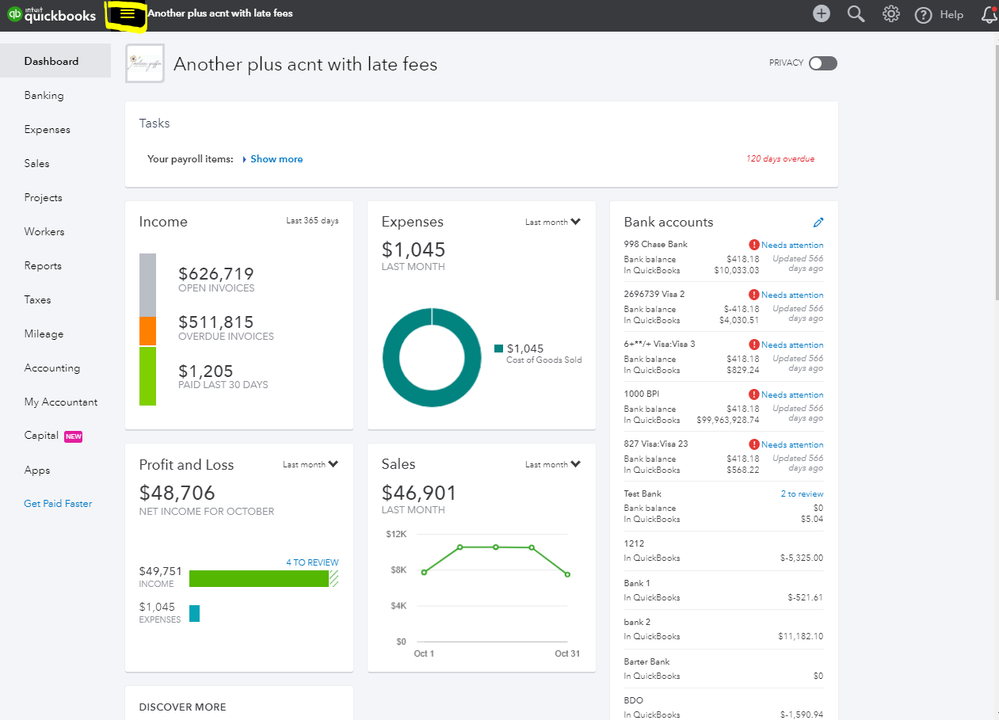Toggle the Privacy switch
Viewport: 999px width, 720px height.
click(823, 63)
